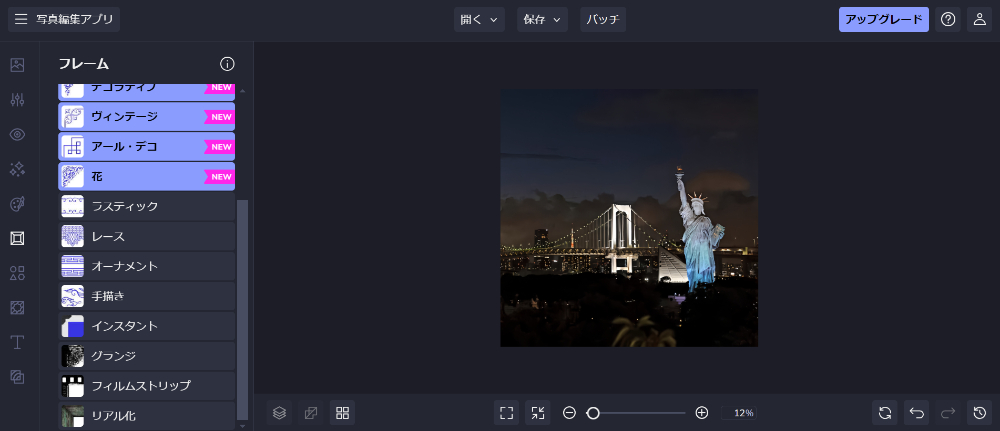Select the 手描き frame category
The image size is (1000, 431).
pos(147,296)
